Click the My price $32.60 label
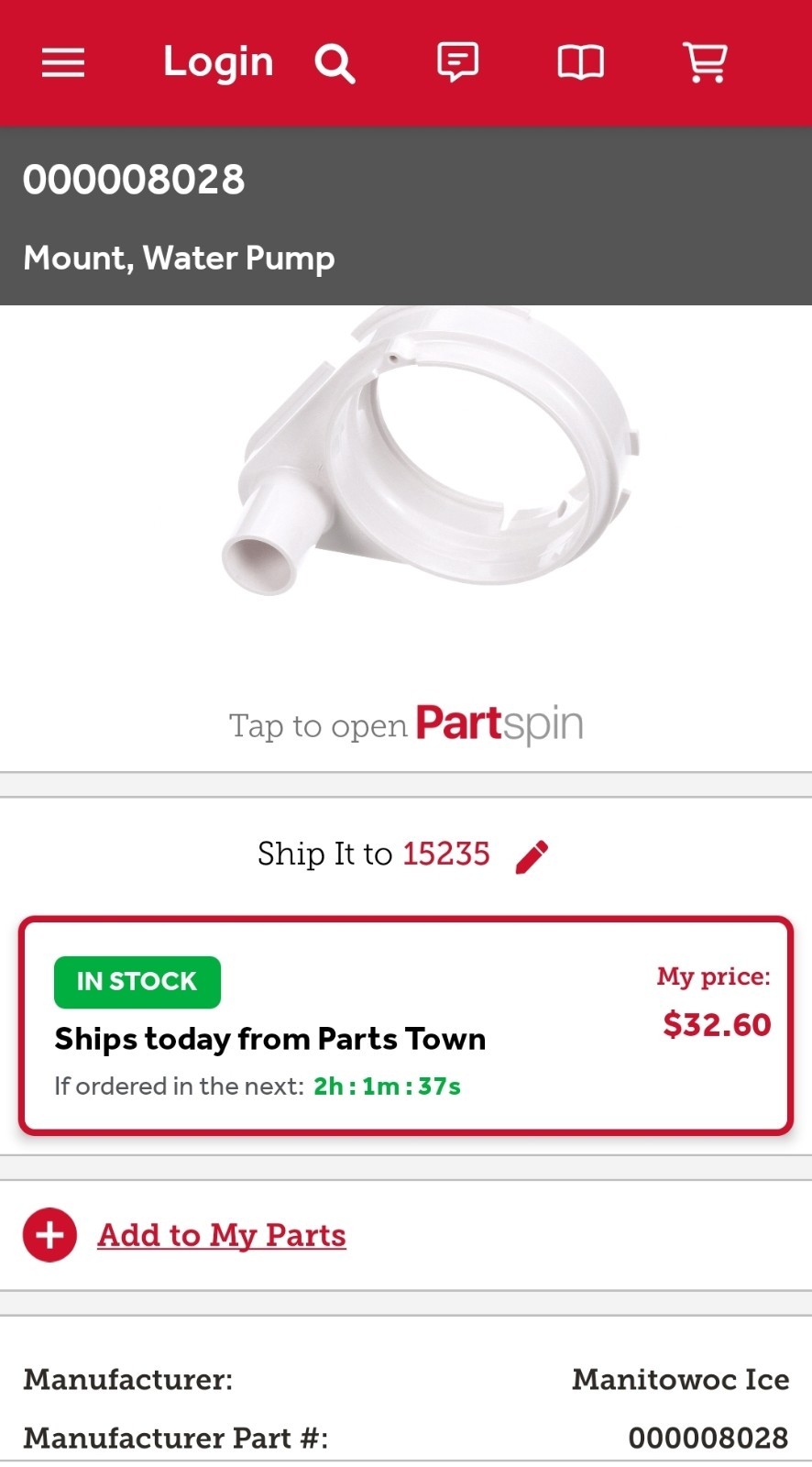 click(x=718, y=1024)
